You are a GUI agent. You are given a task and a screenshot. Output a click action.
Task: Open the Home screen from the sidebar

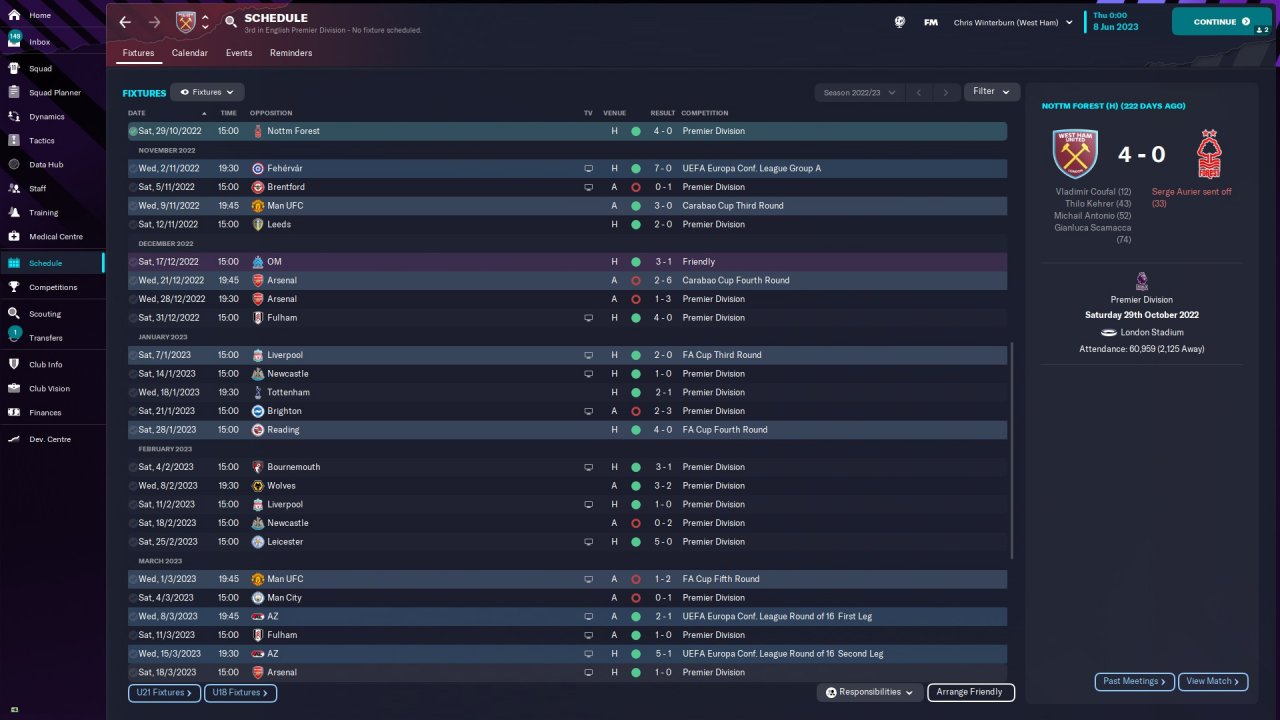[x=40, y=16]
